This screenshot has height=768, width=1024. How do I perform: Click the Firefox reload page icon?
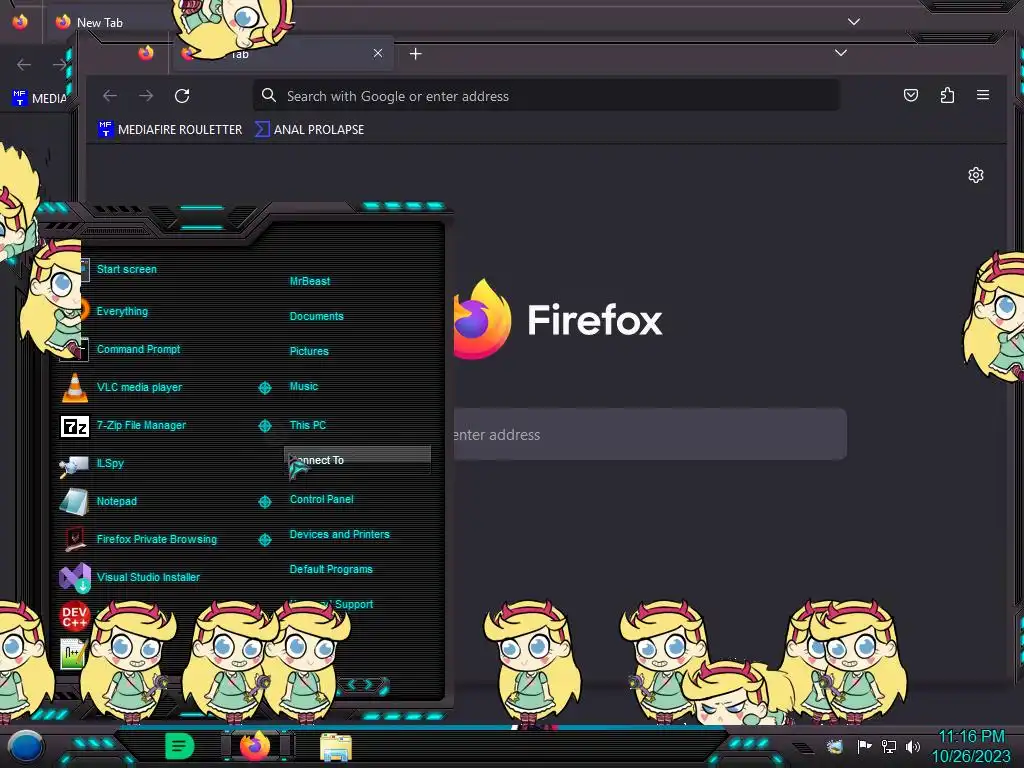182,96
